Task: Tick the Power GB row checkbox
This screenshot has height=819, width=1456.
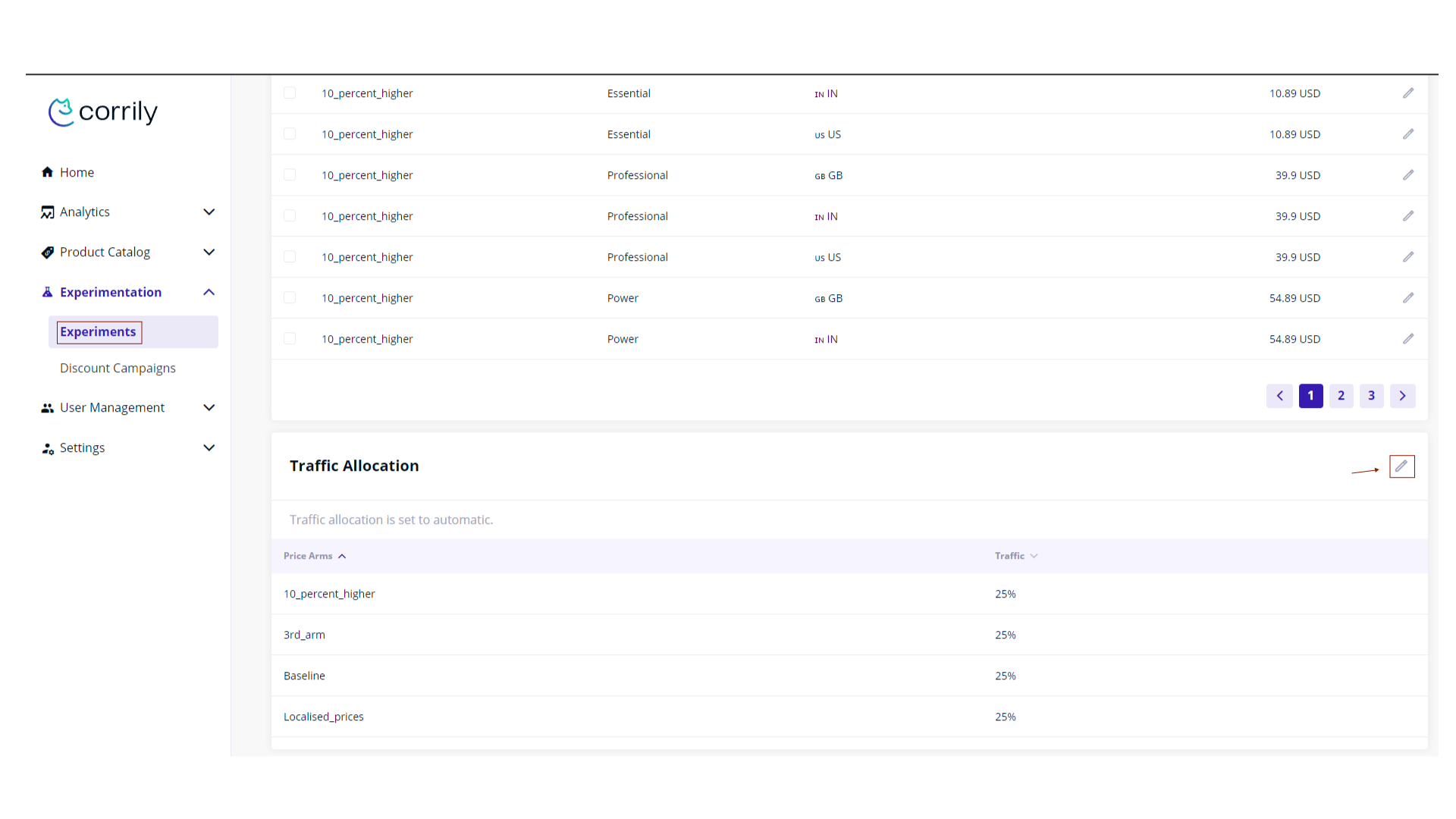Action: (x=290, y=298)
